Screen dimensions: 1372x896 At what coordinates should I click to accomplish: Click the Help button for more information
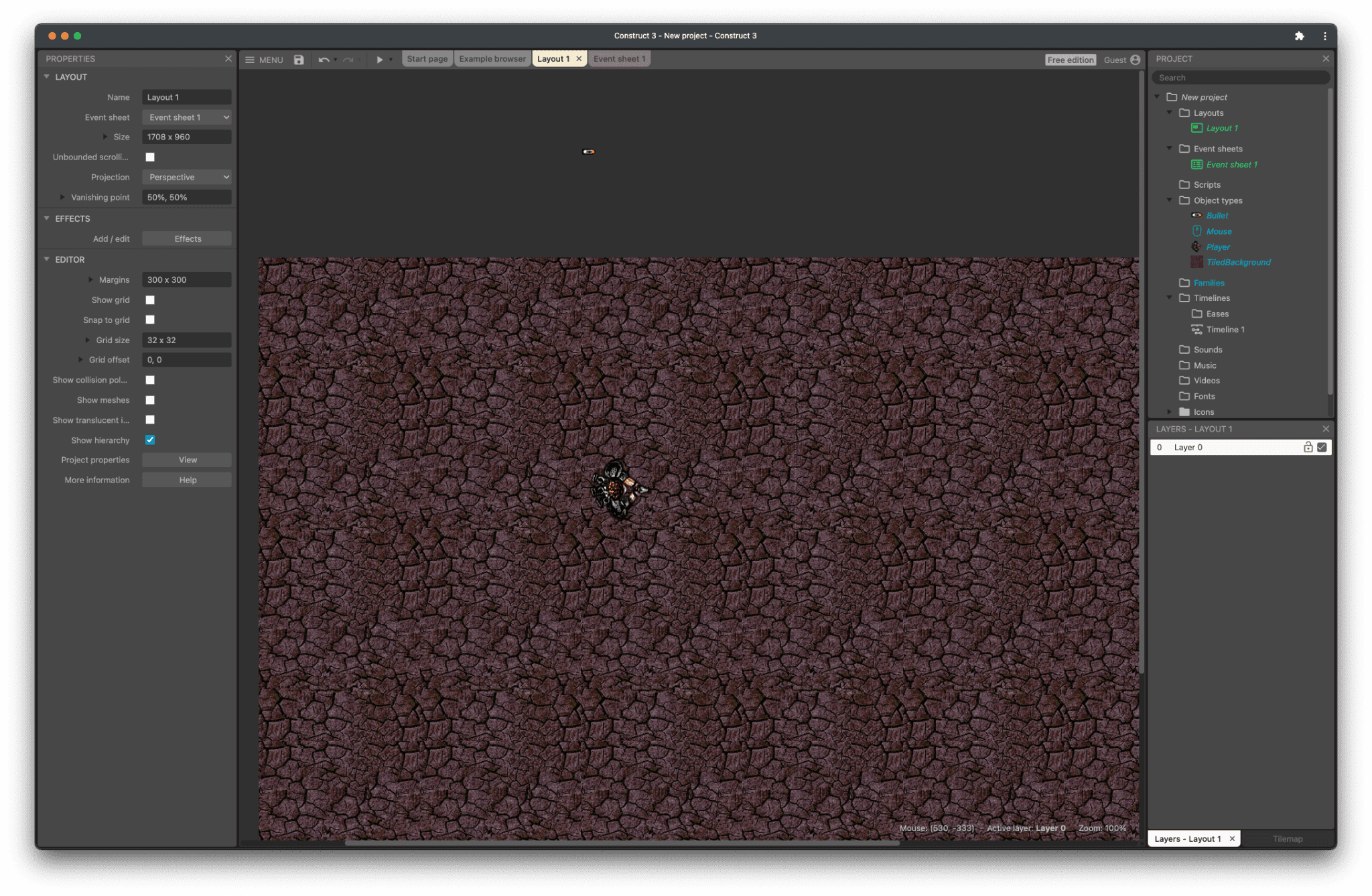pos(187,479)
